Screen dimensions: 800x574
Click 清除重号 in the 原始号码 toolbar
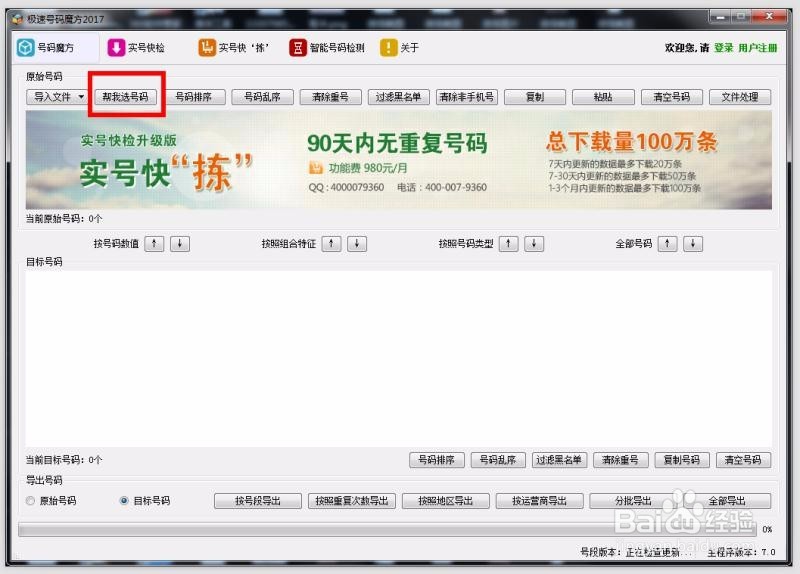coord(331,96)
